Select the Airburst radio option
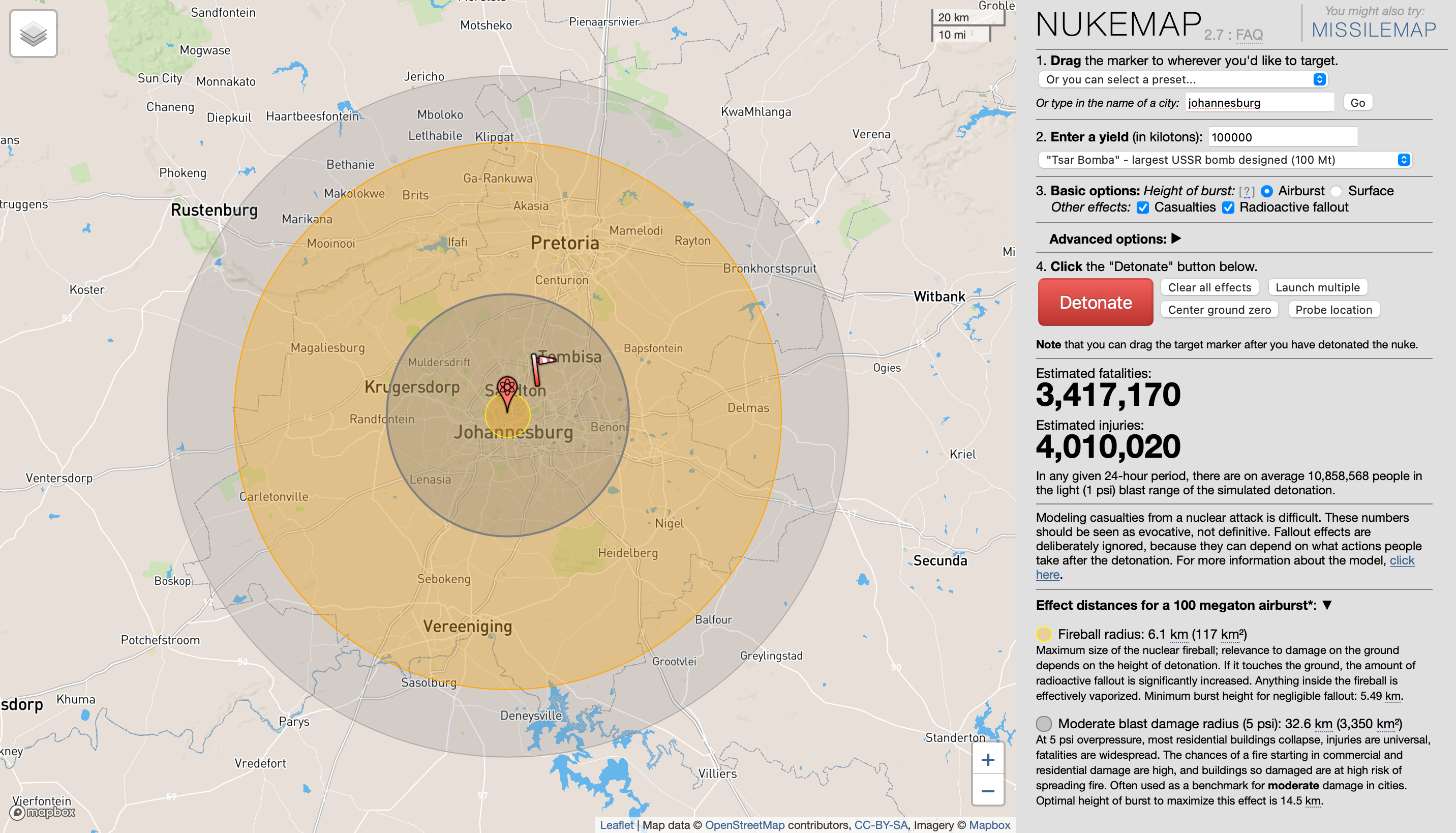 [x=1267, y=192]
